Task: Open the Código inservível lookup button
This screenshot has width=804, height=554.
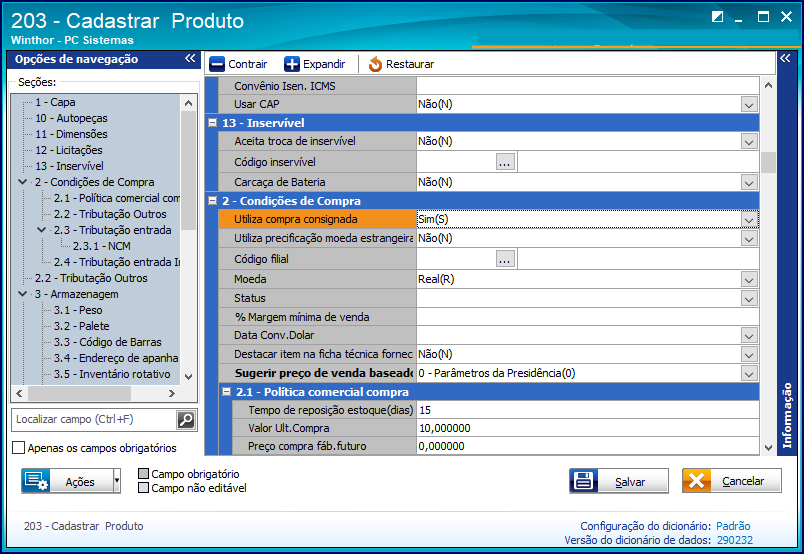Action: pos(505,162)
